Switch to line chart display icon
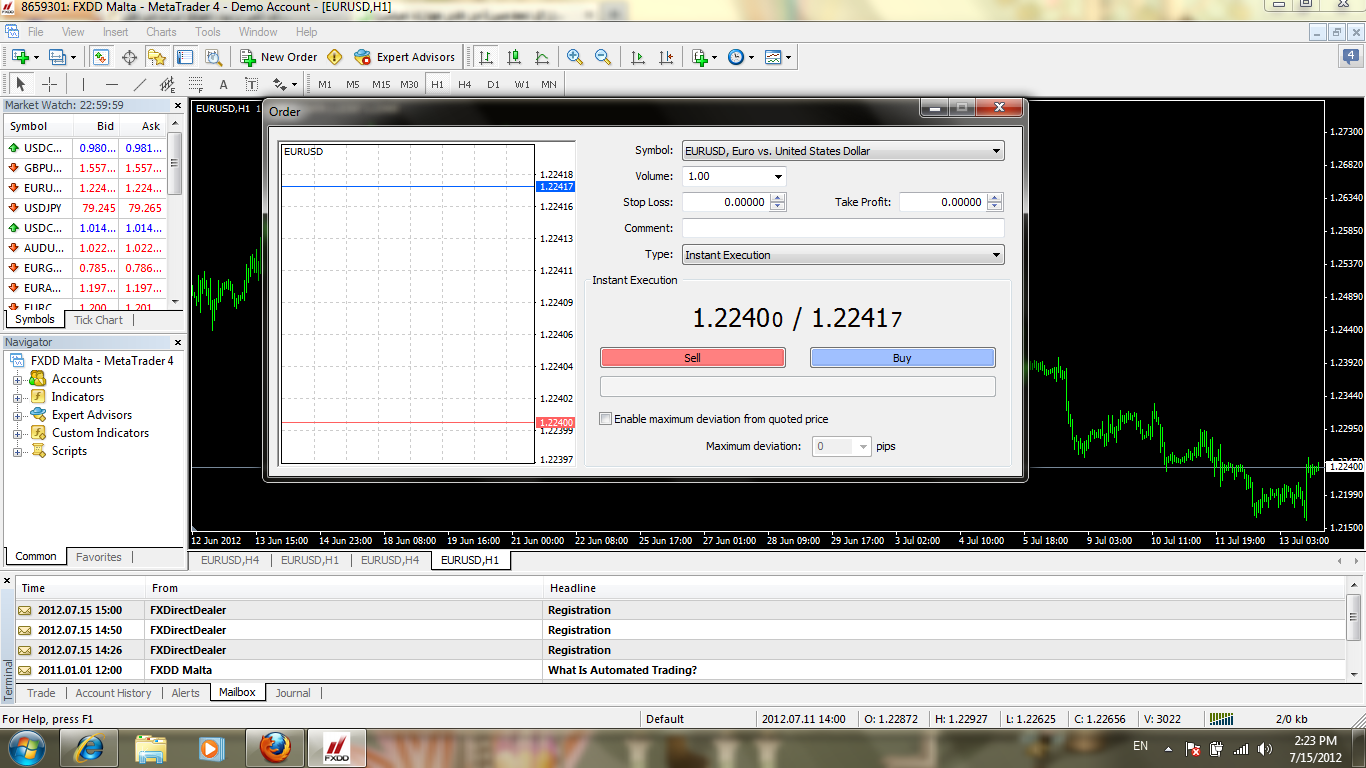 [542, 57]
